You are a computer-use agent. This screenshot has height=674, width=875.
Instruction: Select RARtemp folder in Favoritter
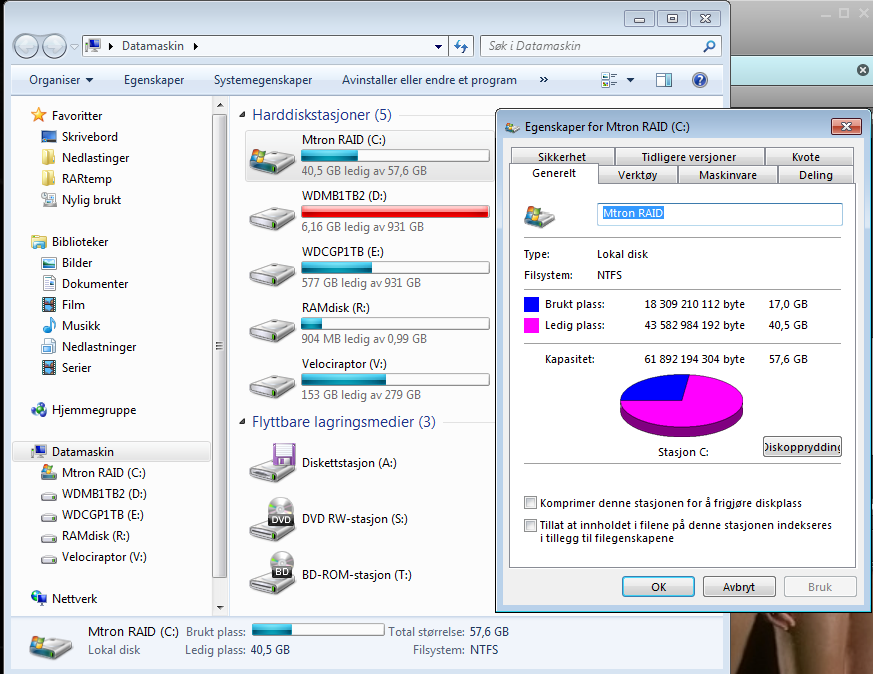click(x=86, y=179)
